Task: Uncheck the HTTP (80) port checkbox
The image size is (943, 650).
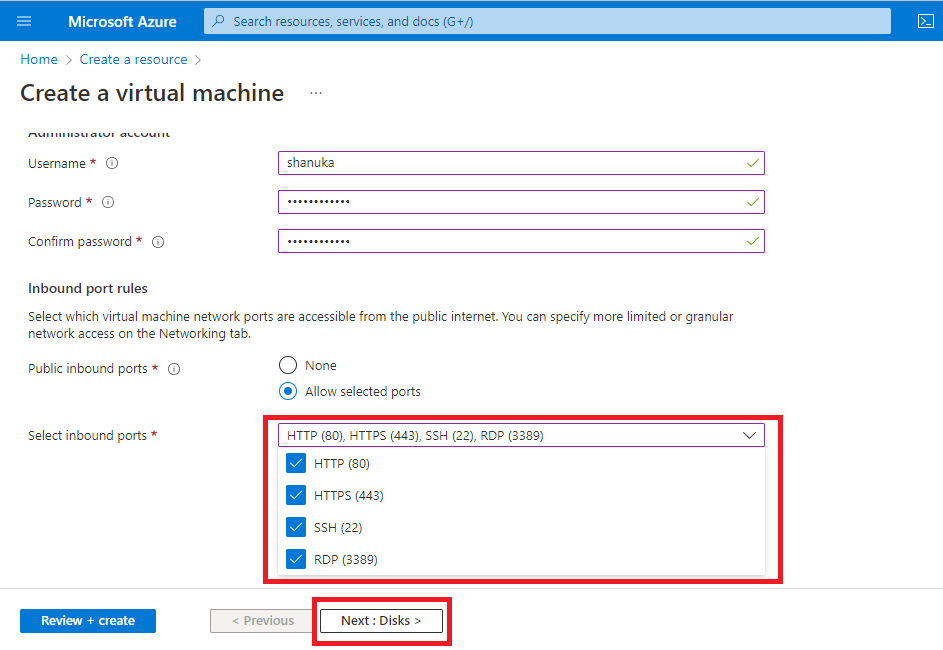Action: [x=296, y=463]
